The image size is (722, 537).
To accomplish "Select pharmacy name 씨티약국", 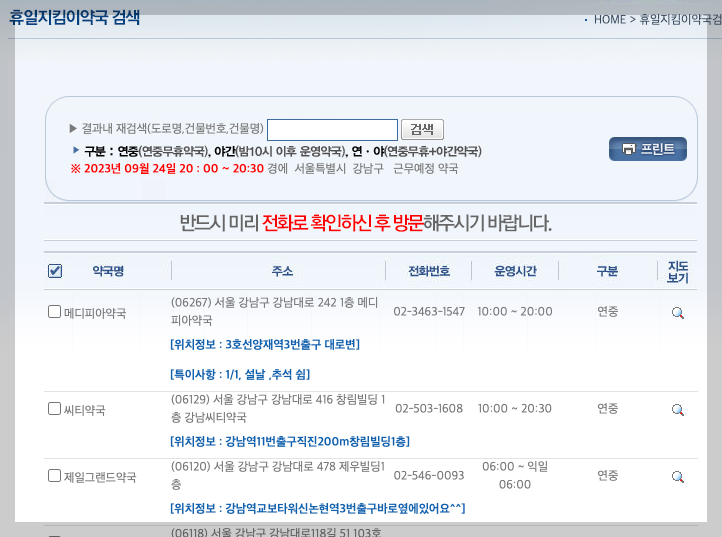I will pyautogui.click(x=84, y=410).
